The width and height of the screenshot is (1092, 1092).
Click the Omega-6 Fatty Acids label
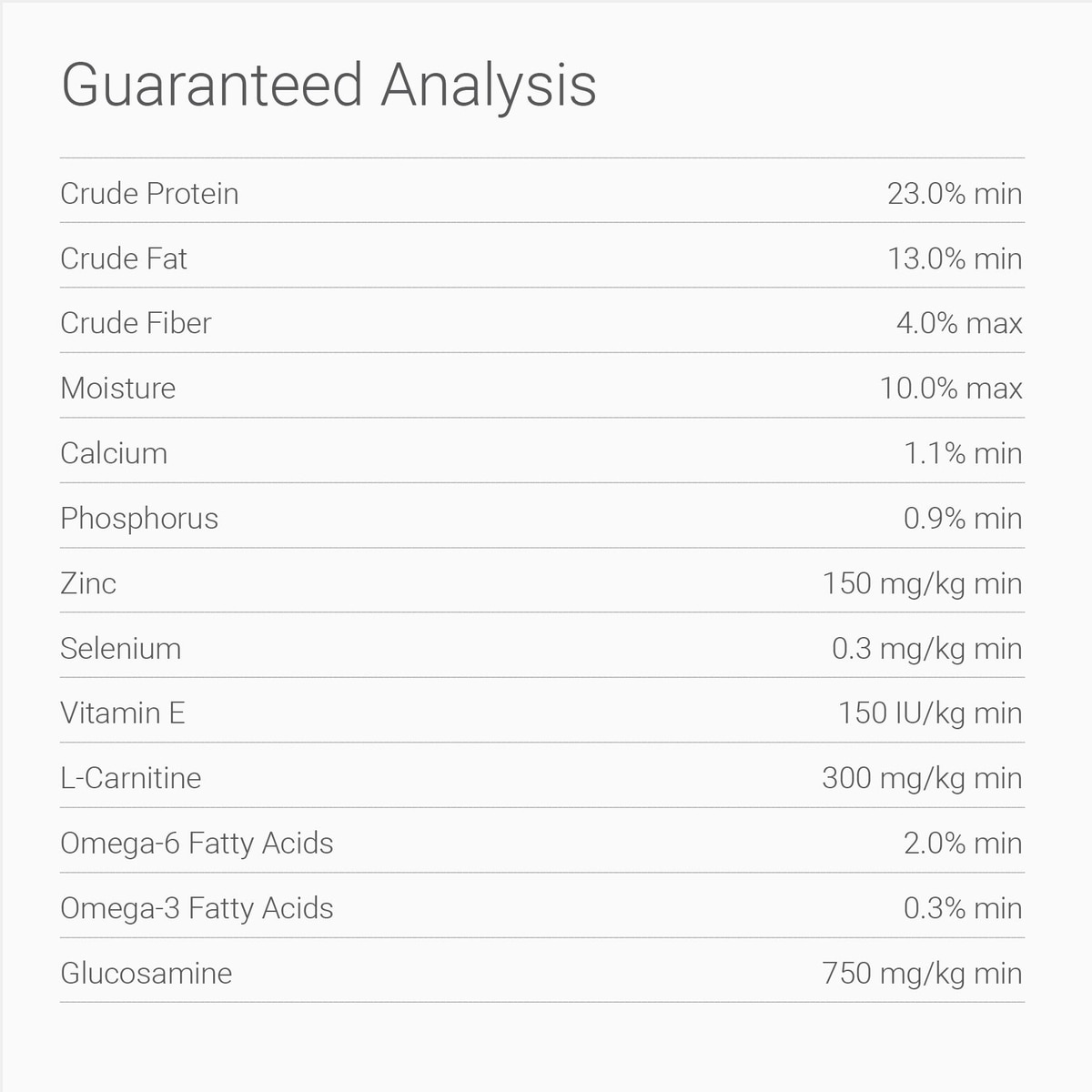(x=197, y=844)
